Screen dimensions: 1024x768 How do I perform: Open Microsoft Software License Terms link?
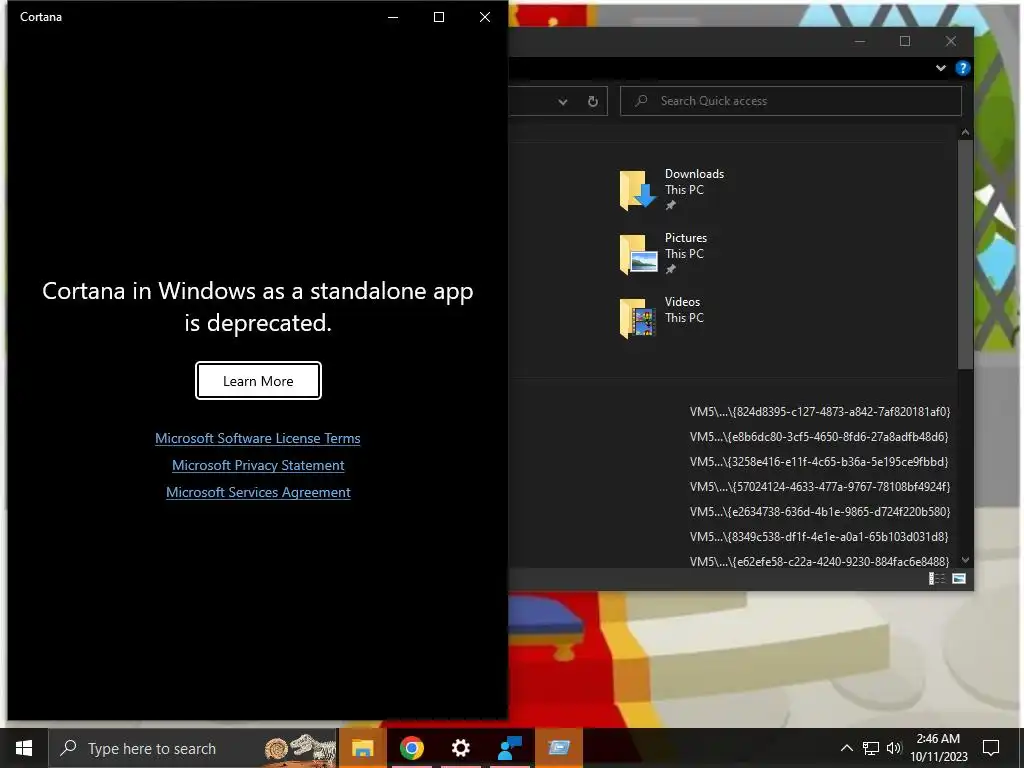click(x=258, y=438)
